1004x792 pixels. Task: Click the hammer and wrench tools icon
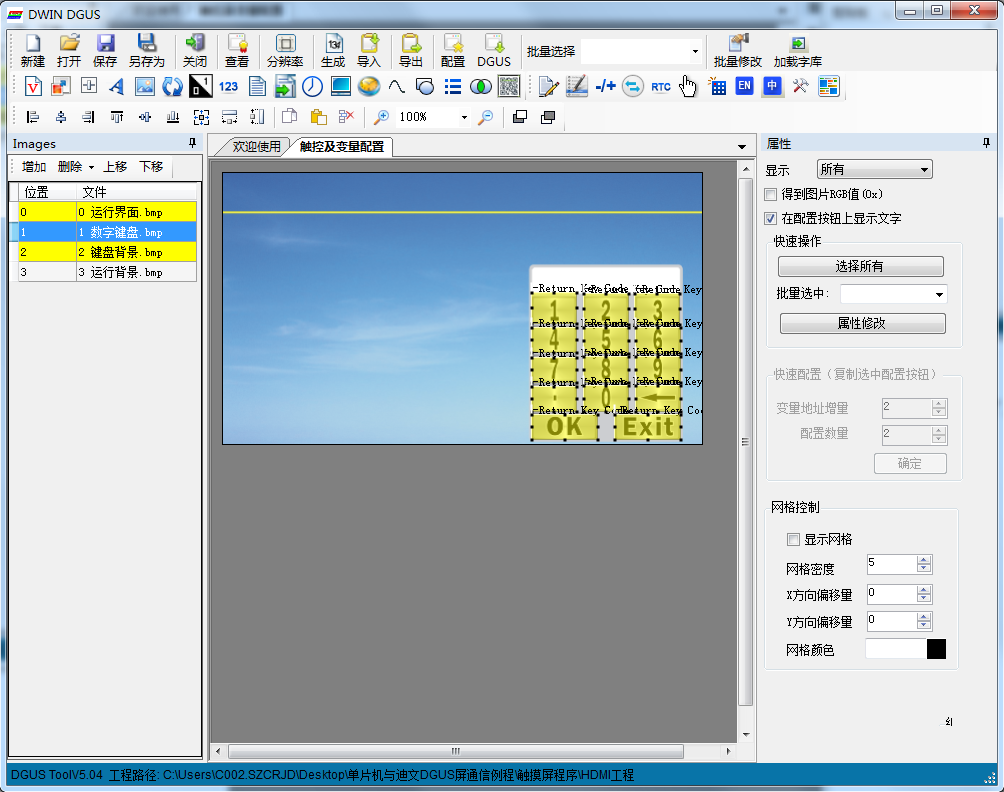tap(800, 86)
